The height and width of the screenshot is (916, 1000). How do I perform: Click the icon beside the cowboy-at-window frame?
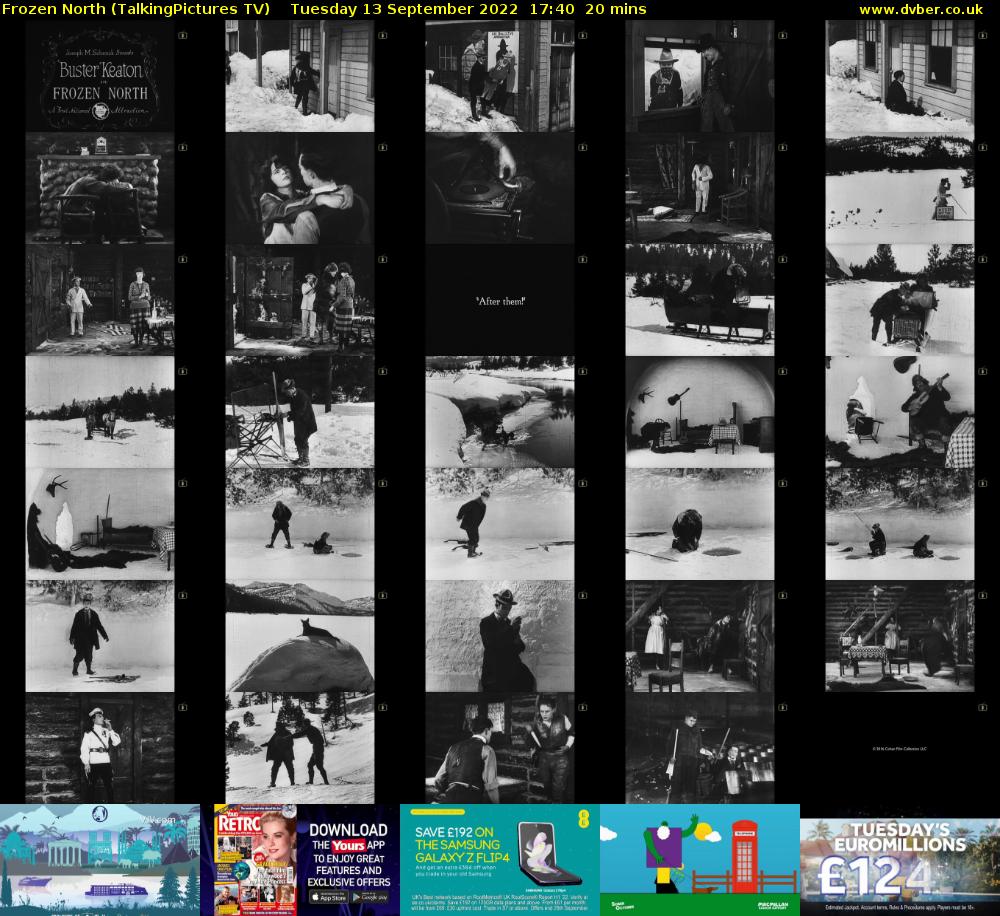(x=783, y=36)
